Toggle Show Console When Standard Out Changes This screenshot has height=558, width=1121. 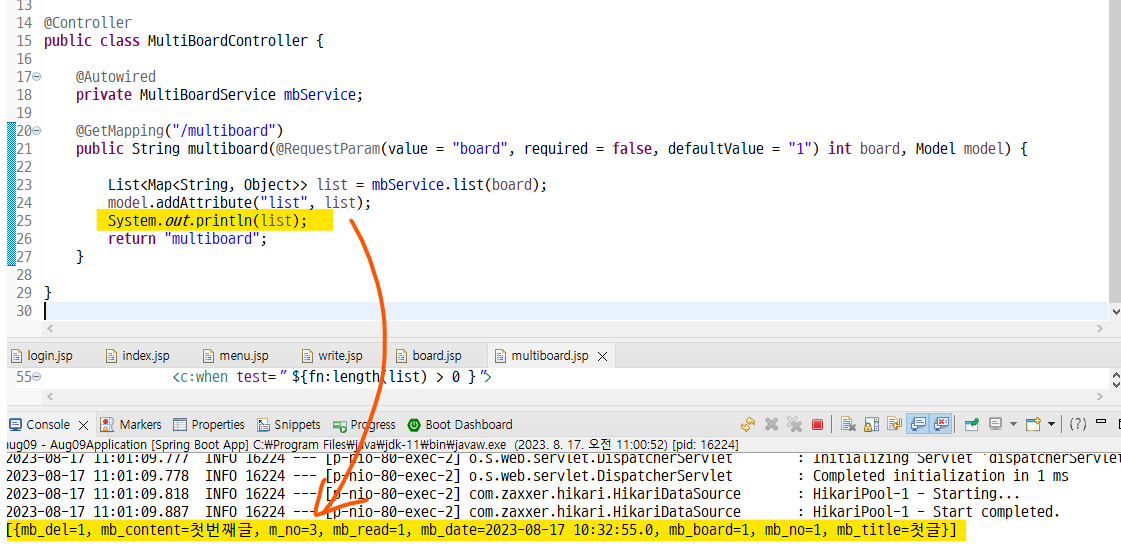tap(918, 424)
